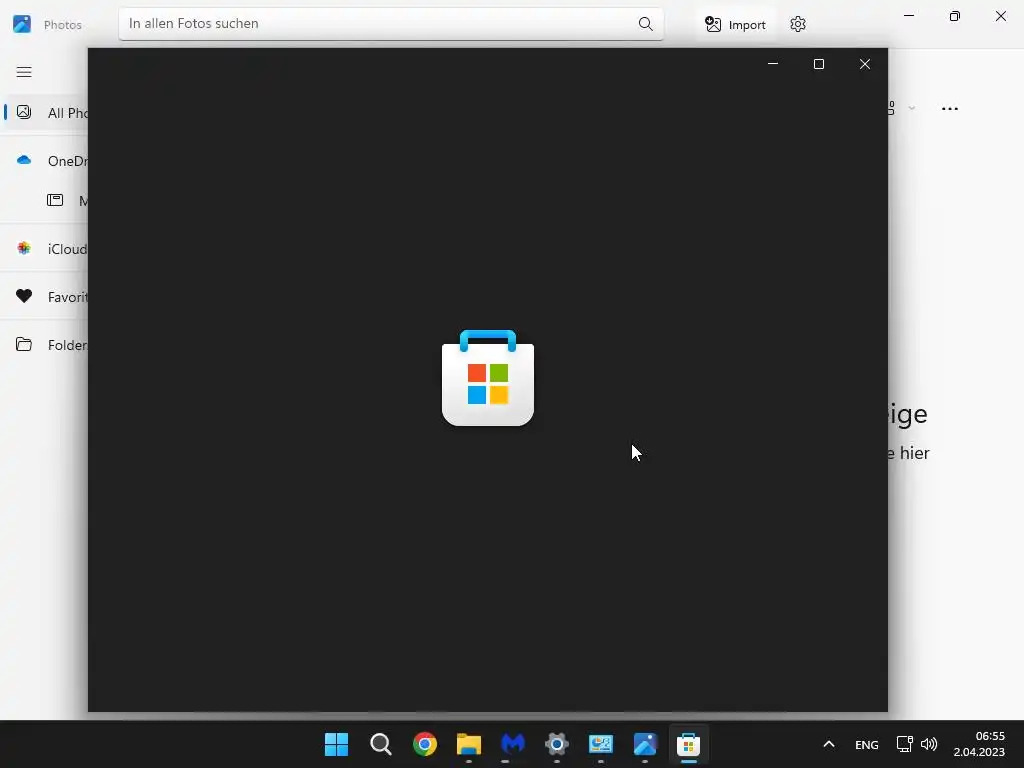Open Malwarebytes from taskbar

tap(513, 744)
